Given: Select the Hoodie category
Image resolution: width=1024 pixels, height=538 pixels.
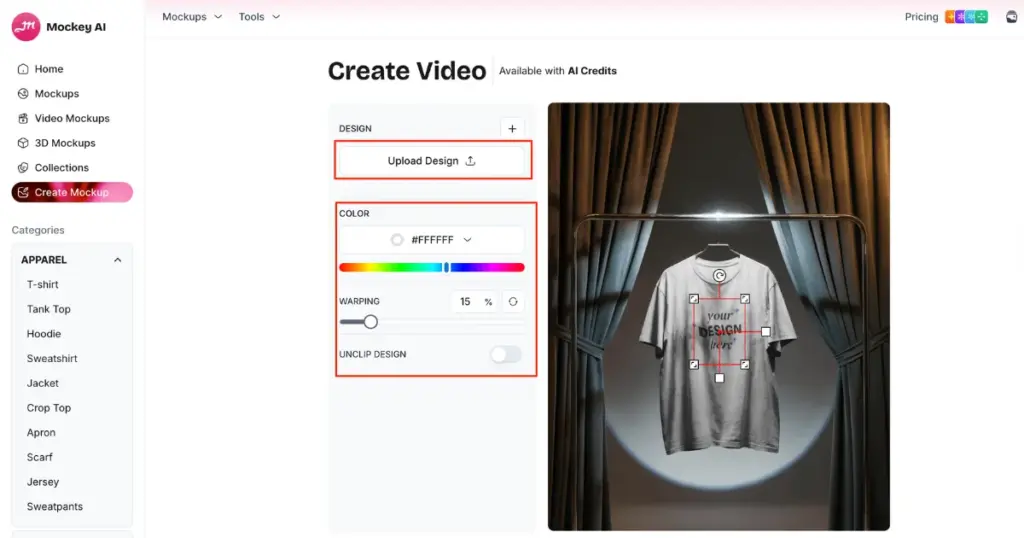Looking at the screenshot, I should [44, 334].
